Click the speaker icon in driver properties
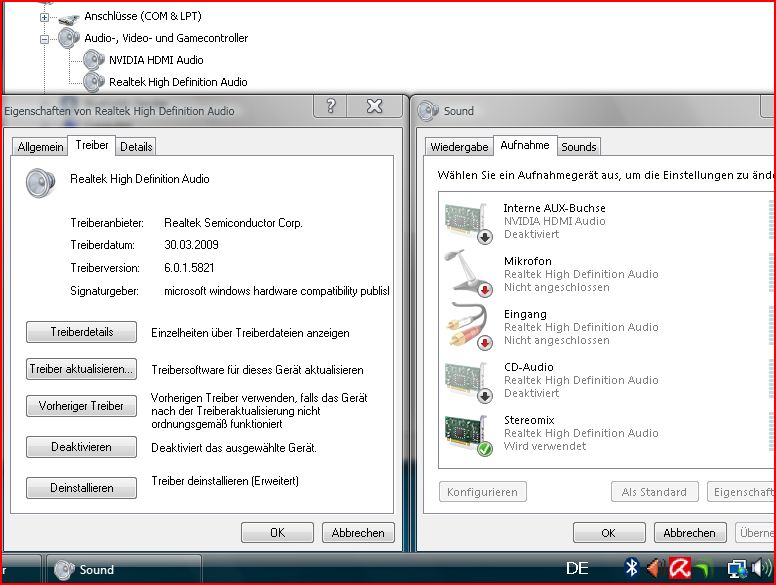Viewport: 776px width, 585px height. click(40, 183)
